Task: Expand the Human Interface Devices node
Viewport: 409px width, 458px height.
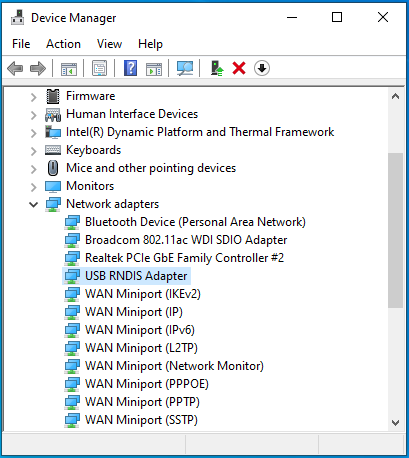Action: [33, 115]
